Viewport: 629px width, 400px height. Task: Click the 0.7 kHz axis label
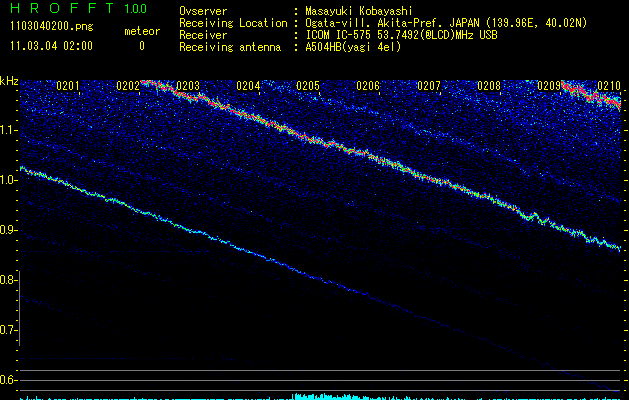coord(8,330)
